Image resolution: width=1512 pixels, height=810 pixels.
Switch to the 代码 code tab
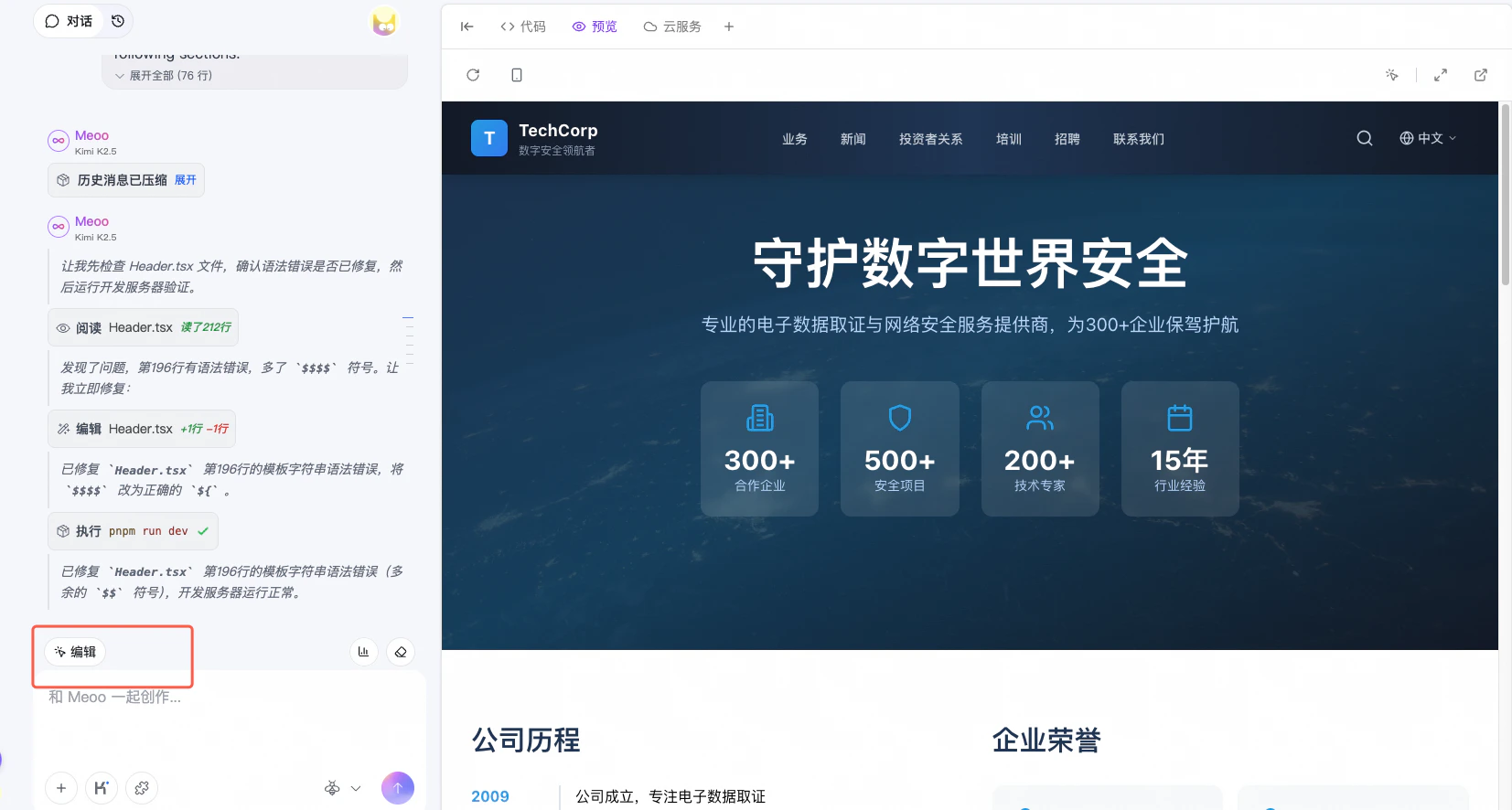(523, 27)
